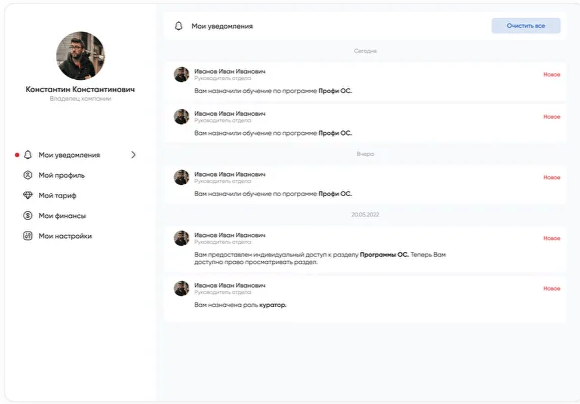
Task: Open the Мой тариф menu item
Action: 57,195
